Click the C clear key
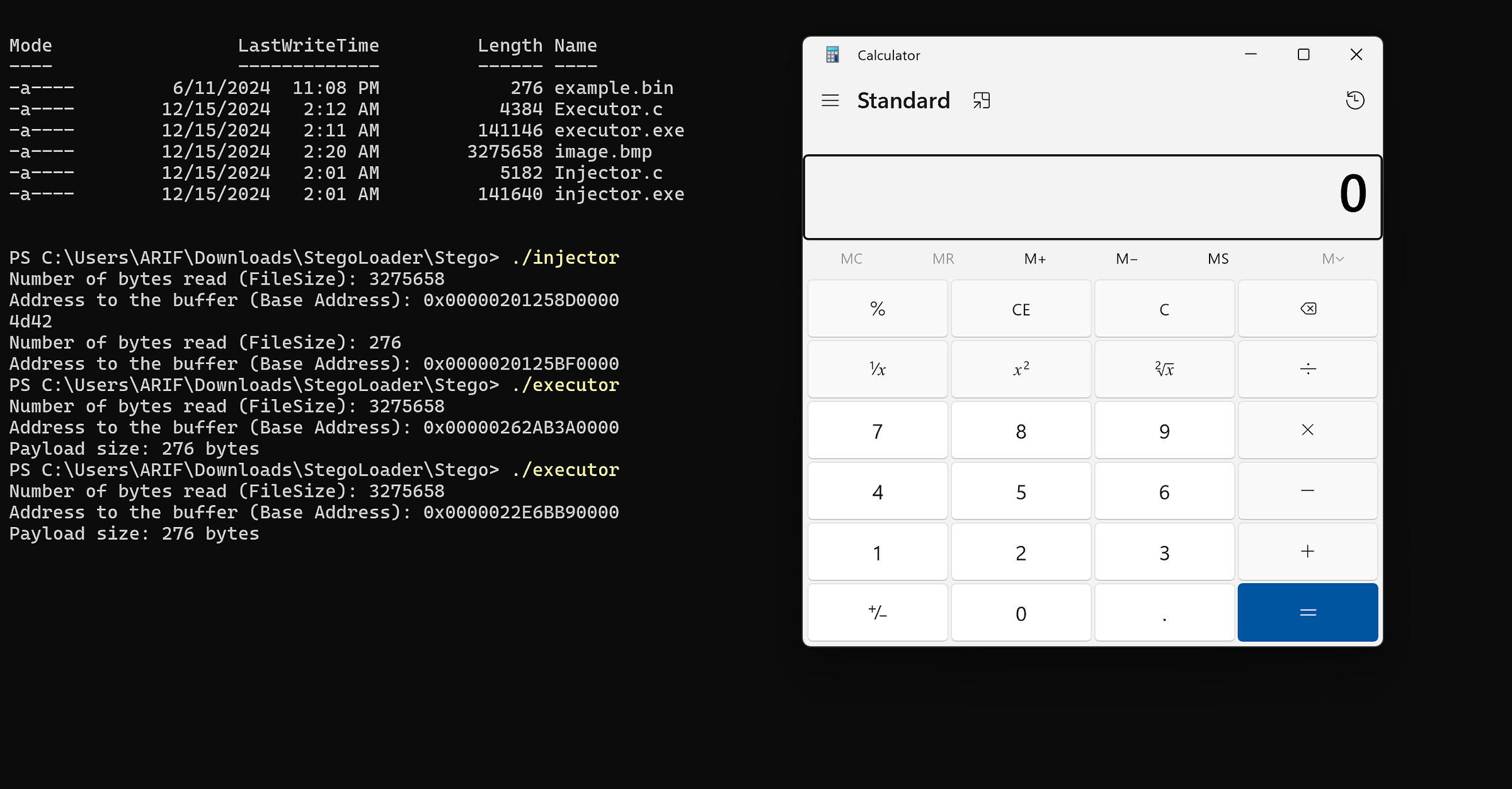 click(x=1164, y=309)
